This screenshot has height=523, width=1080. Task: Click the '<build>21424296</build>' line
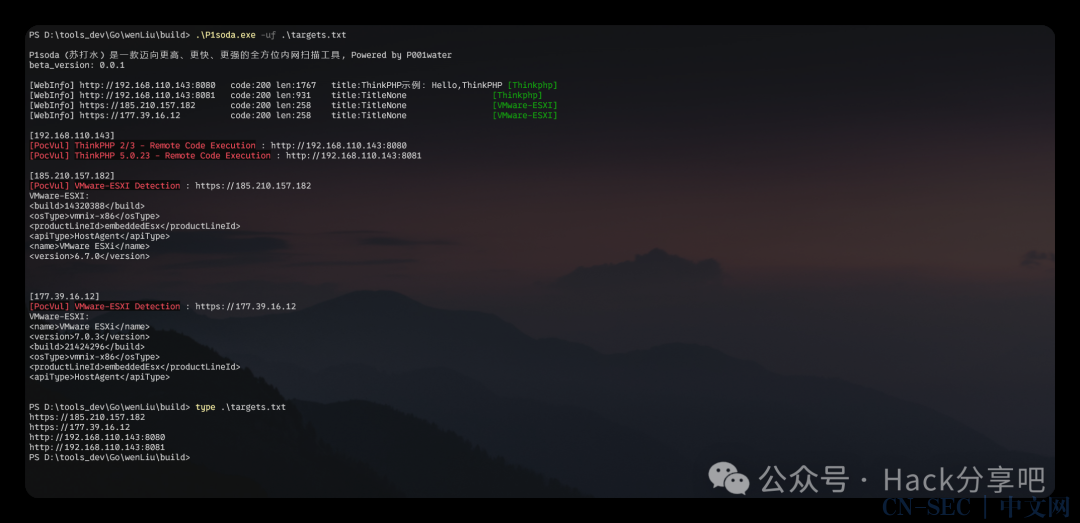pos(87,347)
